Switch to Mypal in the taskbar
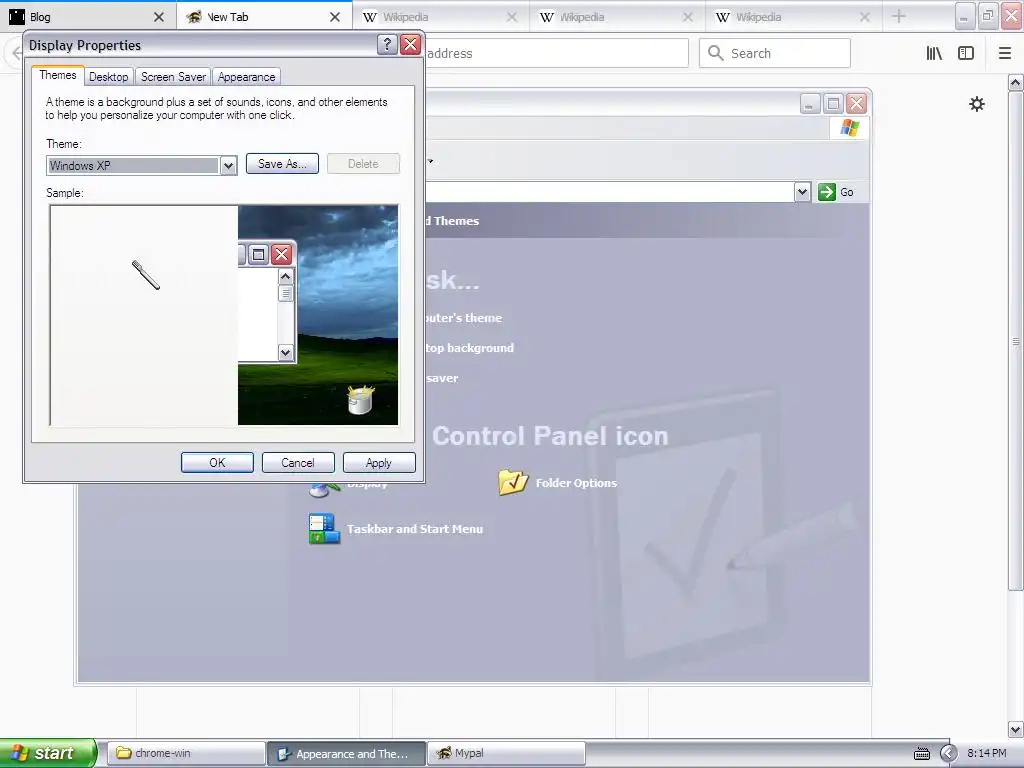This screenshot has width=1024, height=768. (x=506, y=753)
